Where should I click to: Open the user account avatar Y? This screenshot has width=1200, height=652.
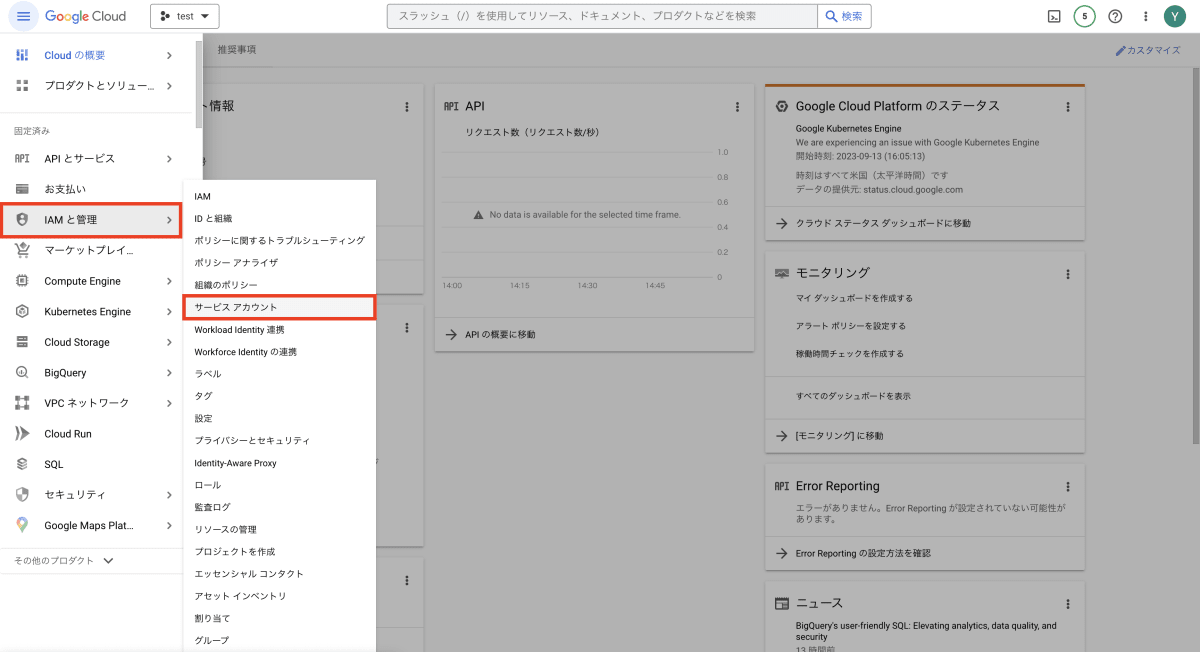pyautogui.click(x=1175, y=16)
